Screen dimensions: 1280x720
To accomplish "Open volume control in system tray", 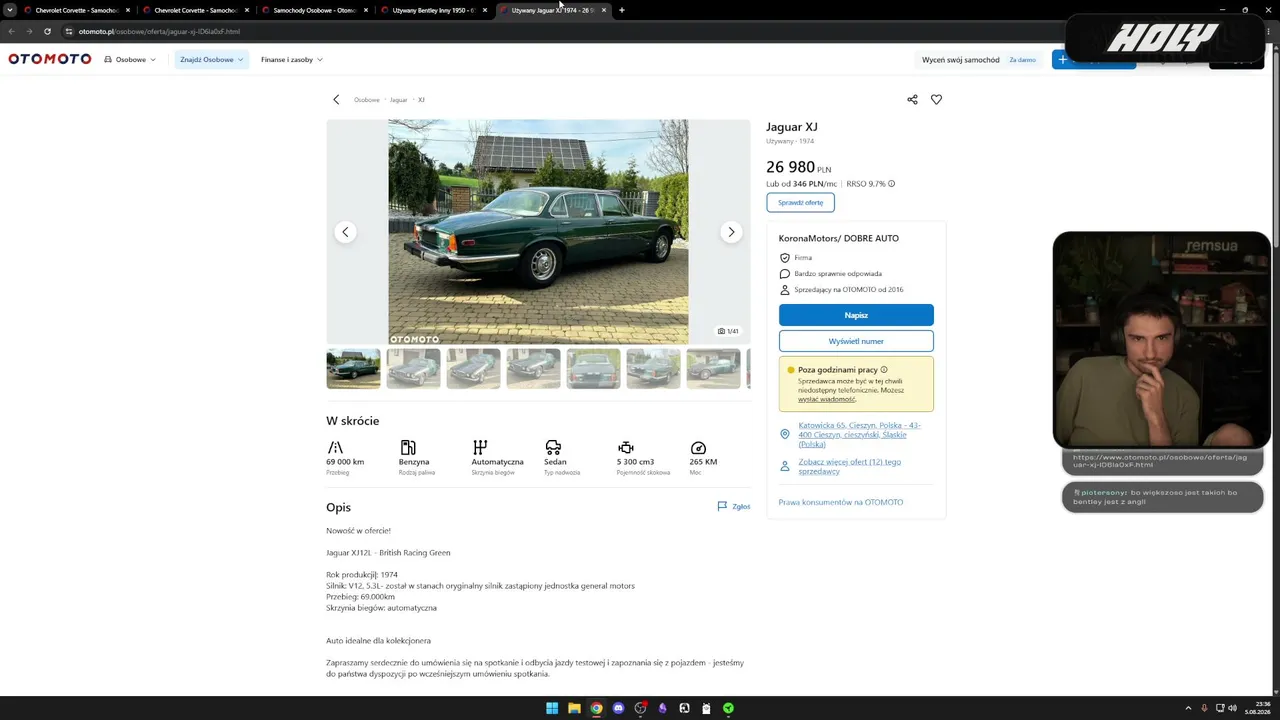I will pos(1232,708).
